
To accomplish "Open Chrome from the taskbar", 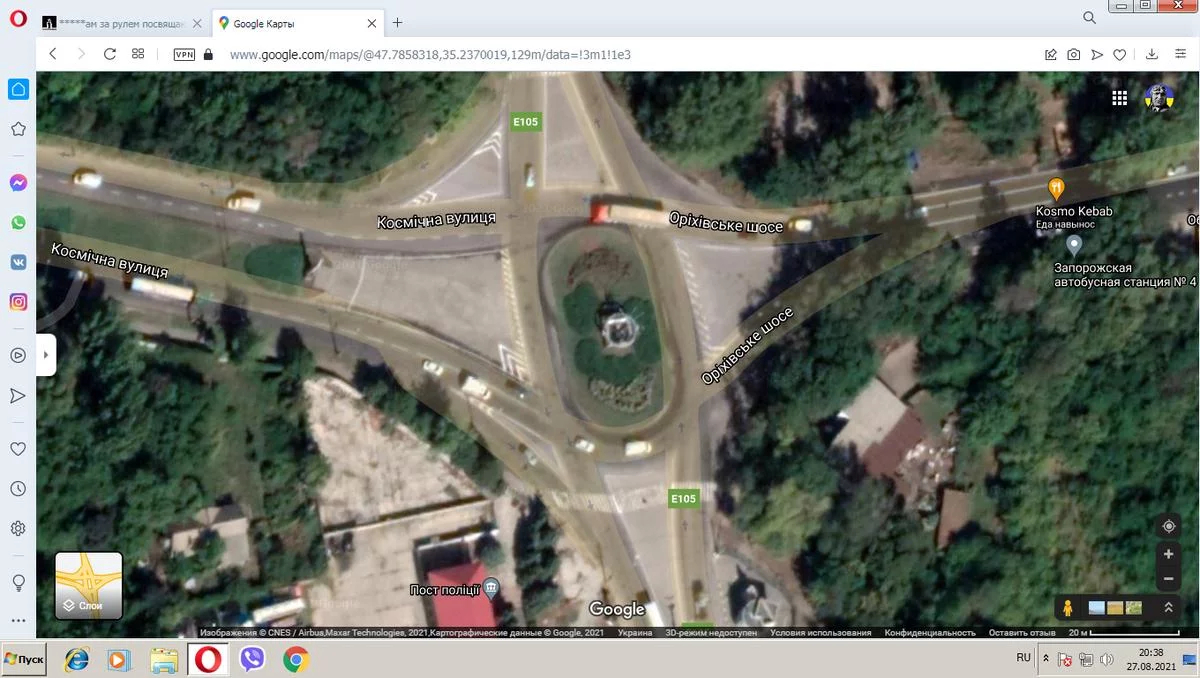I will point(295,660).
